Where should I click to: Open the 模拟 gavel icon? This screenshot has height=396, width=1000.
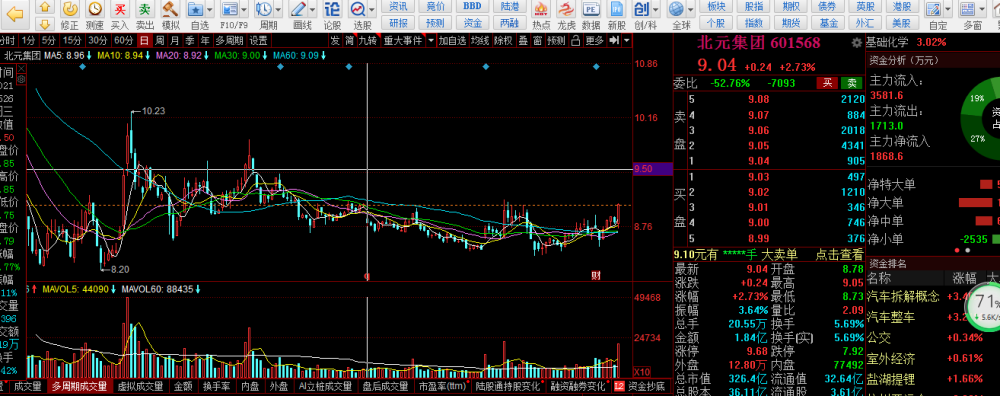170,10
